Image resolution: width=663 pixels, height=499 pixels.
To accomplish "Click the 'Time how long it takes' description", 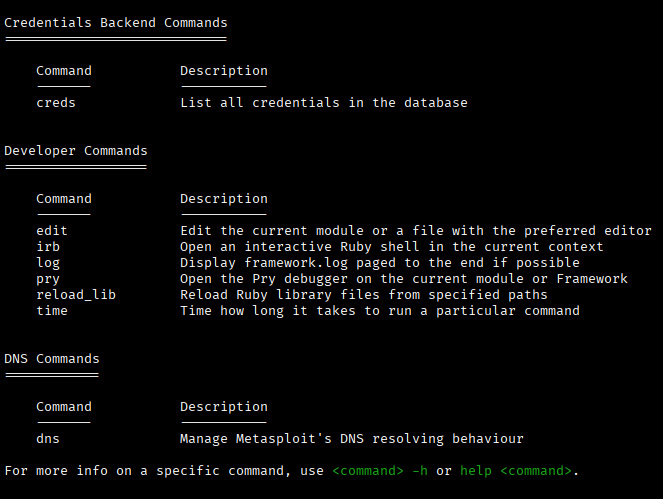I will click(x=380, y=311).
